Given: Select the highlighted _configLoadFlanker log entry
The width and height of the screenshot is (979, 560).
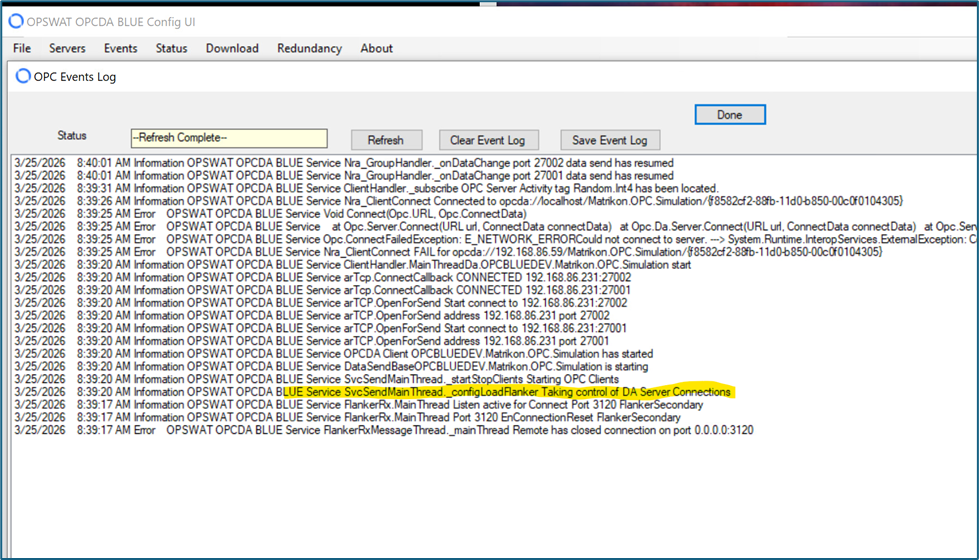Looking at the screenshot, I should [x=508, y=392].
